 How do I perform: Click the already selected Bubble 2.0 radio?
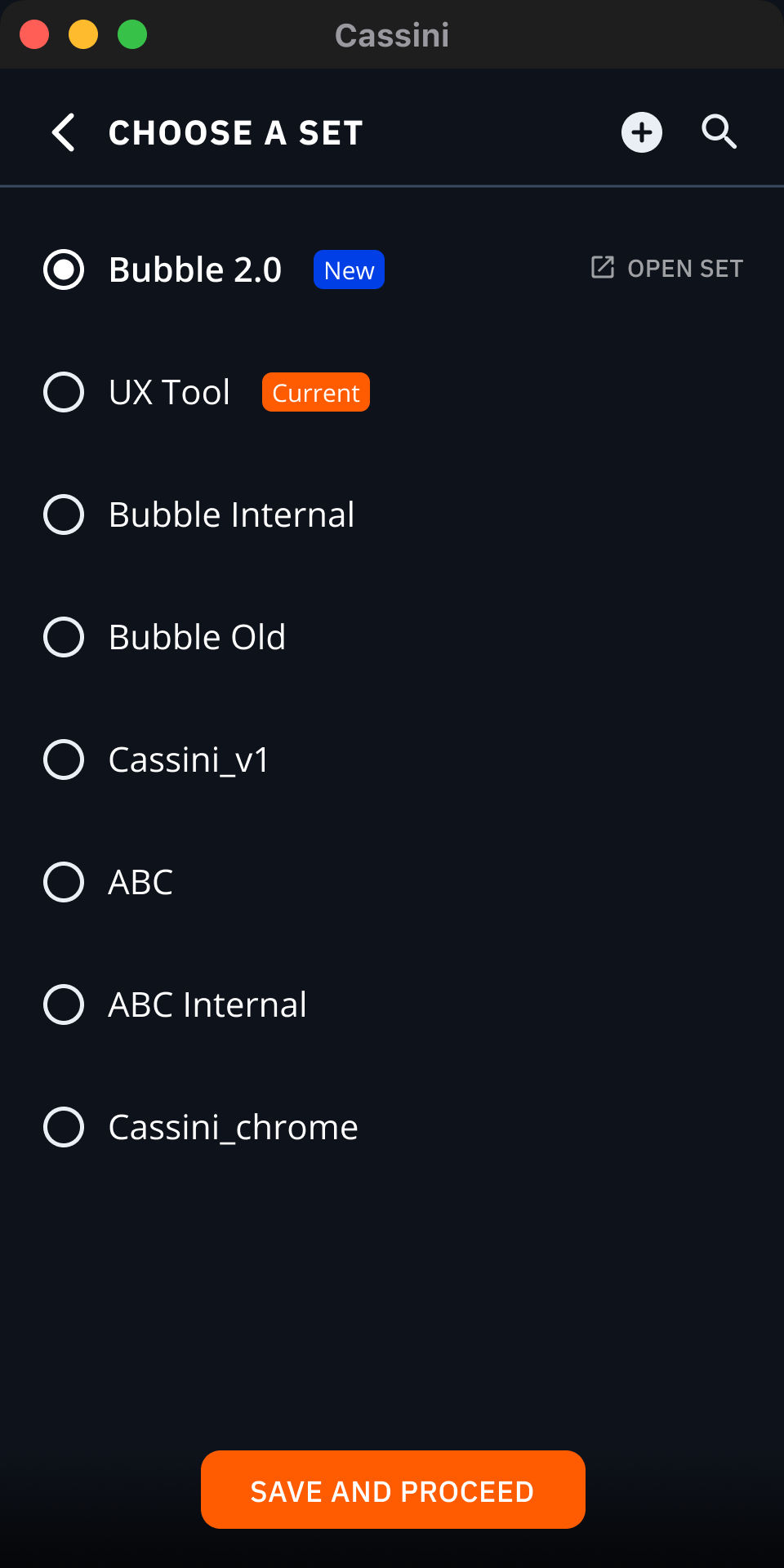coord(63,269)
